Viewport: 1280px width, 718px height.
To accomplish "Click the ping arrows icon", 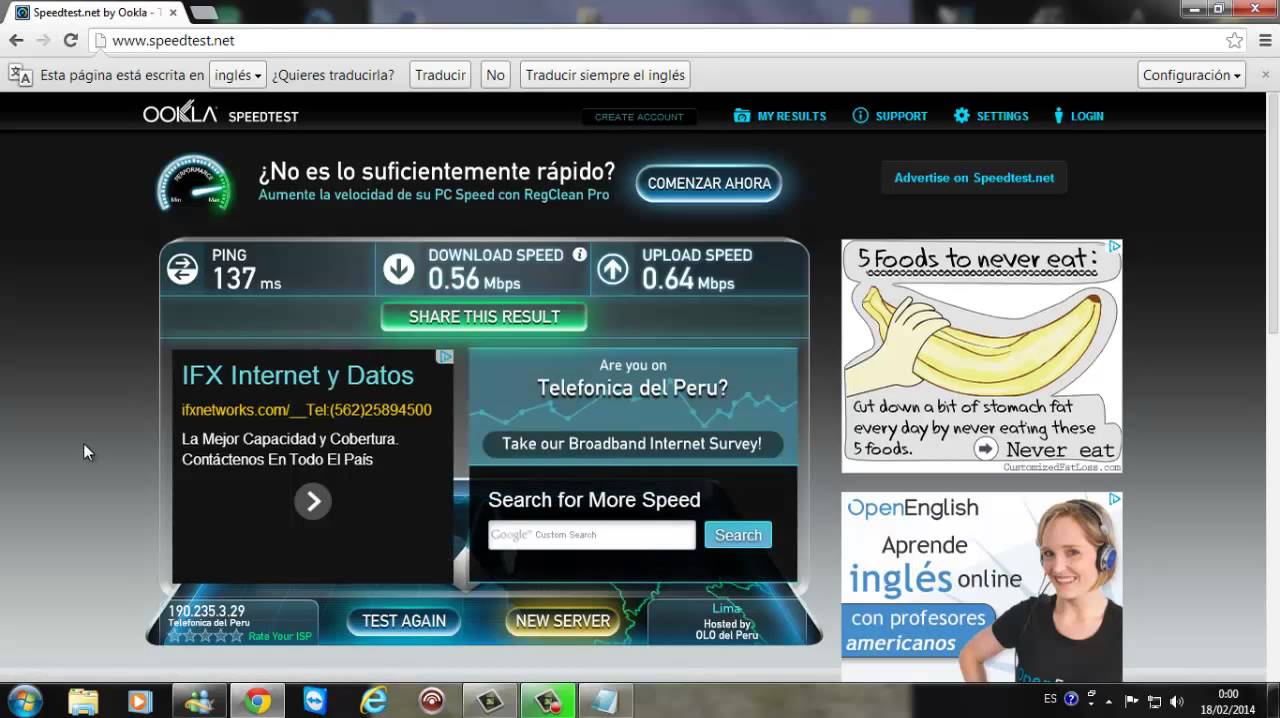I will tap(182, 268).
